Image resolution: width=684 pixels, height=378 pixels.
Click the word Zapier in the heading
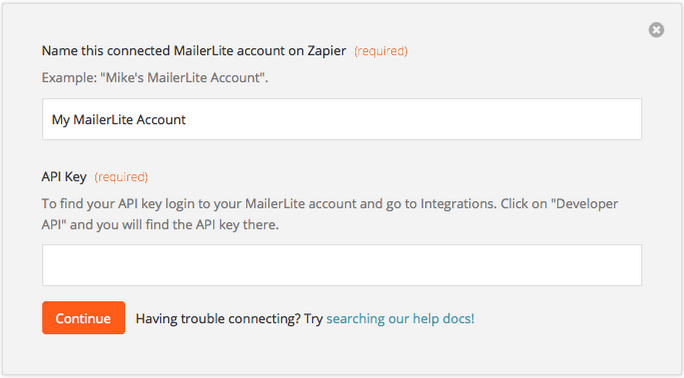pyautogui.click(x=327, y=51)
